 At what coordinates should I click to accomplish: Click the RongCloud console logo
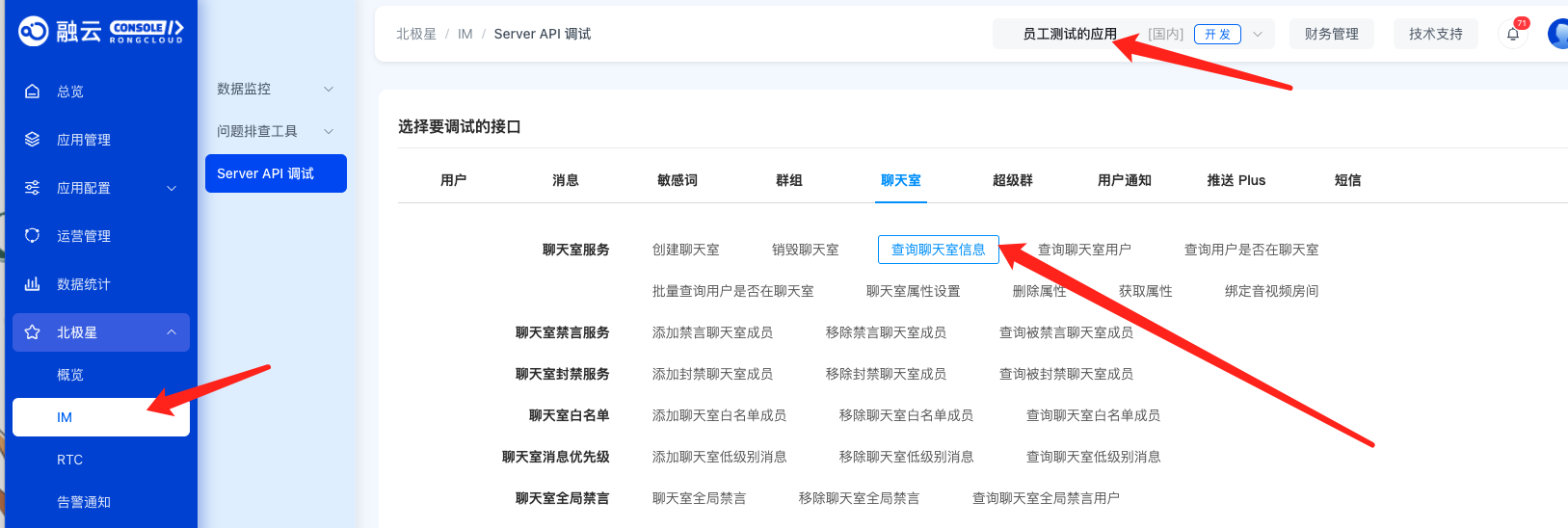(101, 32)
